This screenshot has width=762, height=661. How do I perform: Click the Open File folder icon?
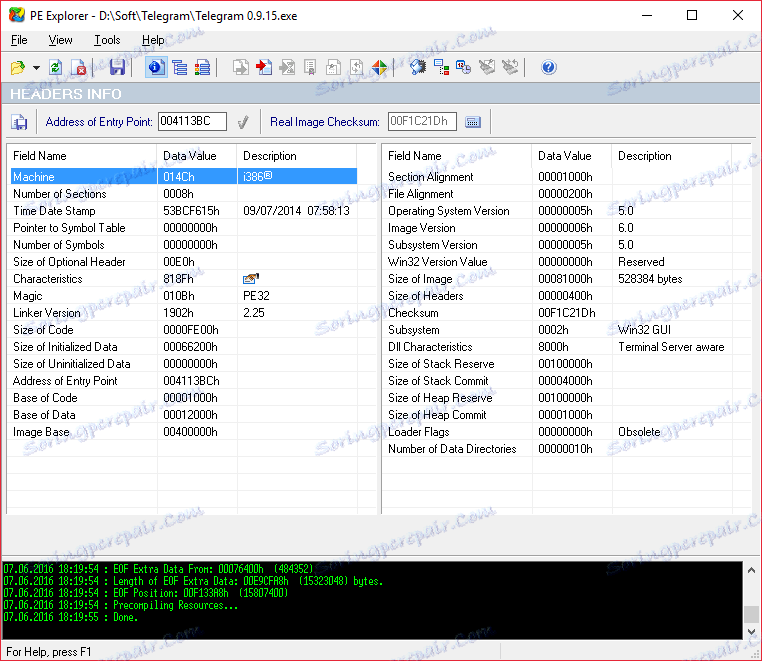click(x=18, y=68)
